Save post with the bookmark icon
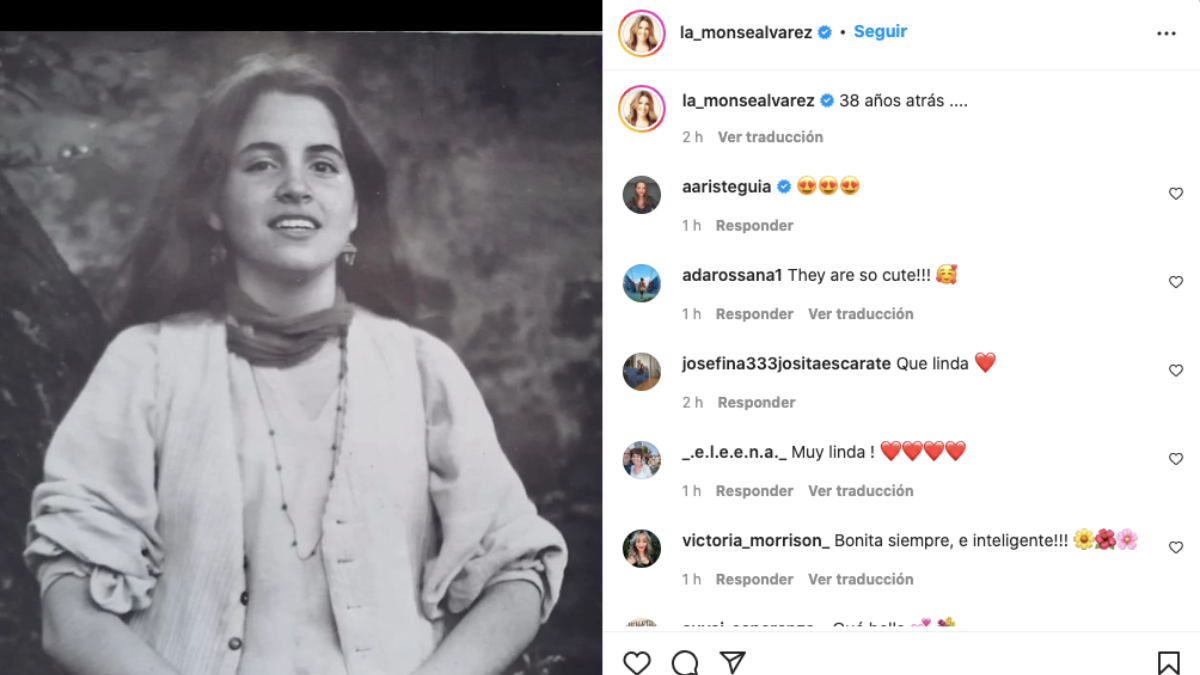This screenshot has width=1200, height=675. click(1168, 662)
